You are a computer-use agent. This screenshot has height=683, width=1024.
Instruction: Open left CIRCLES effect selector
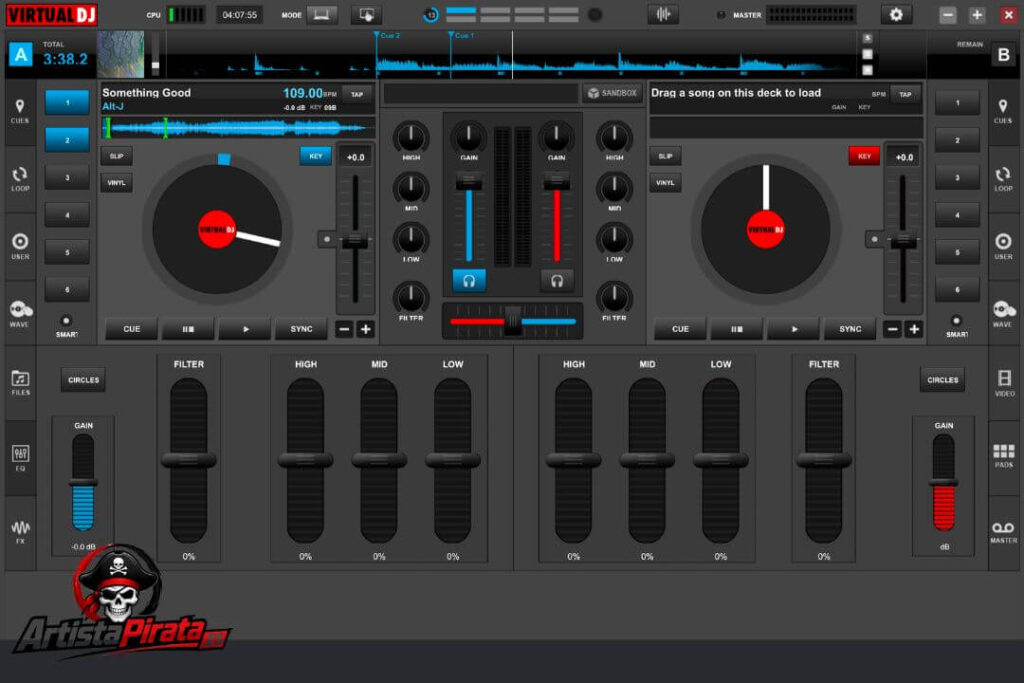point(84,379)
